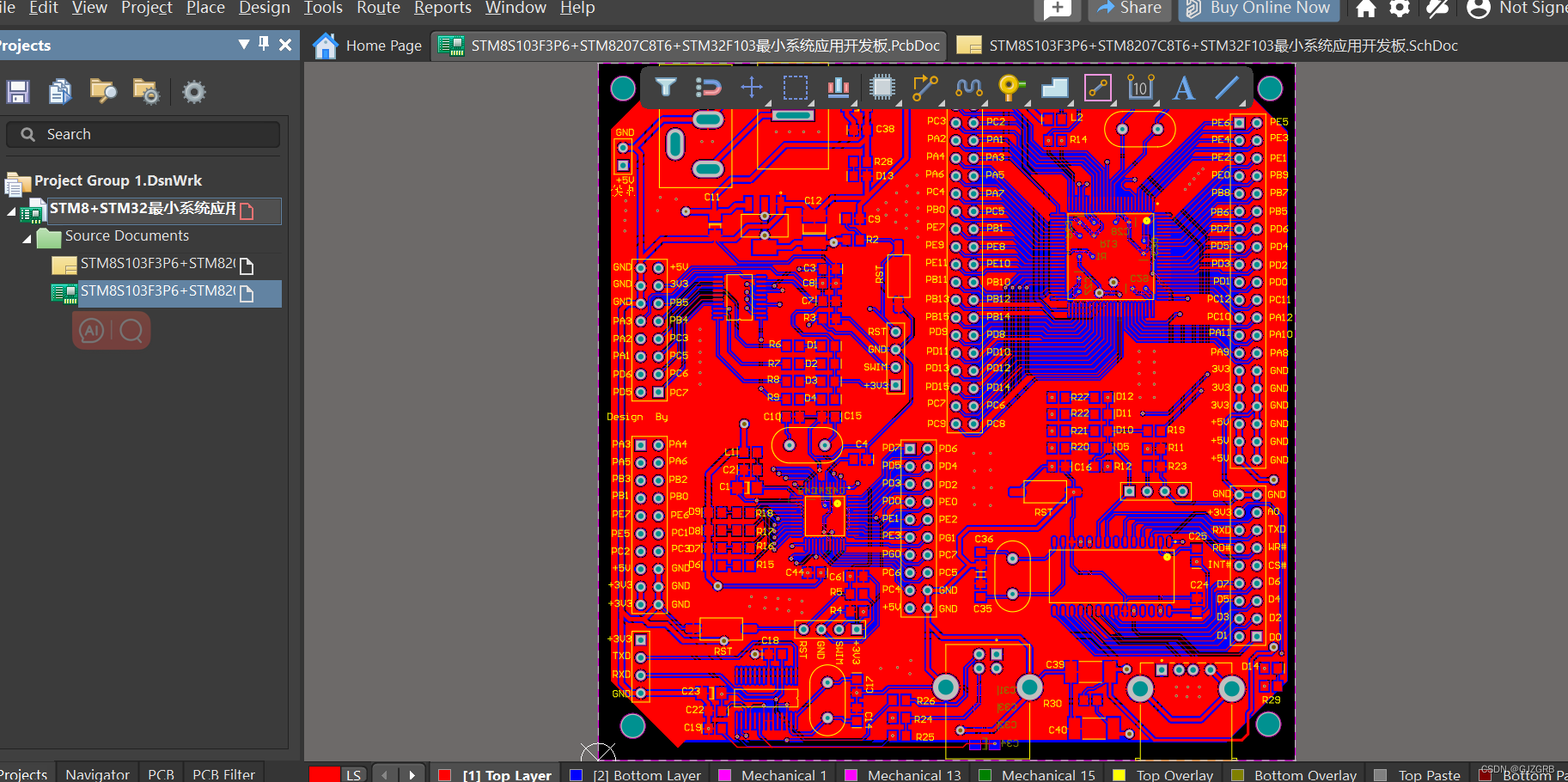The width and height of the screenshot is (1568, 782).
Task: Open the Interactive Routing tool
Action: pos(925,88)
